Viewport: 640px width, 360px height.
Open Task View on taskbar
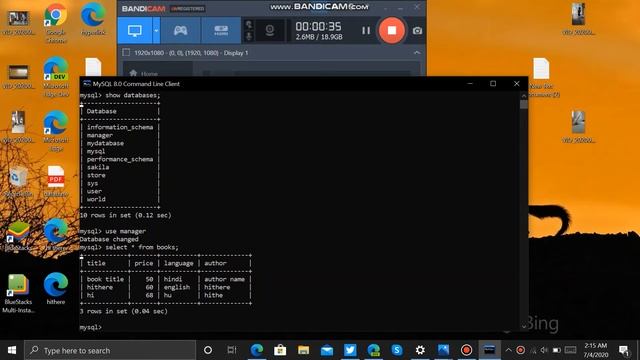click(232, 350)
